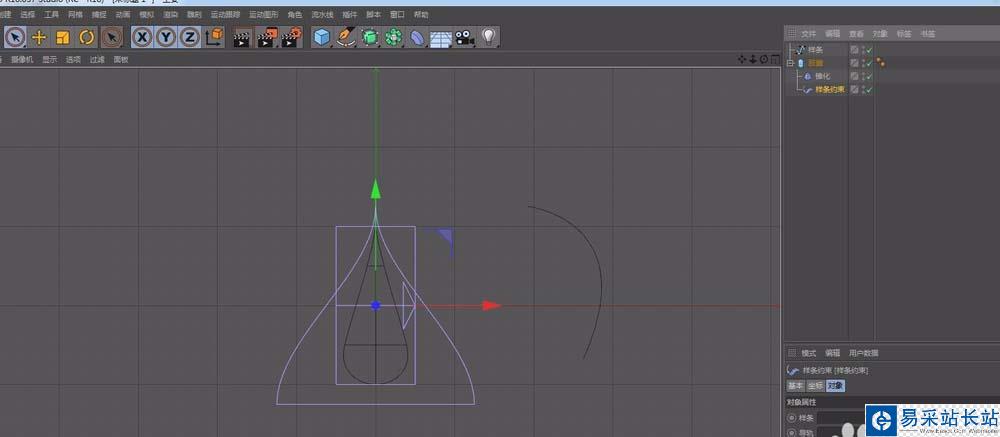Toggle Y axis lock
The image size is (1000, 437).
(166, 38)
